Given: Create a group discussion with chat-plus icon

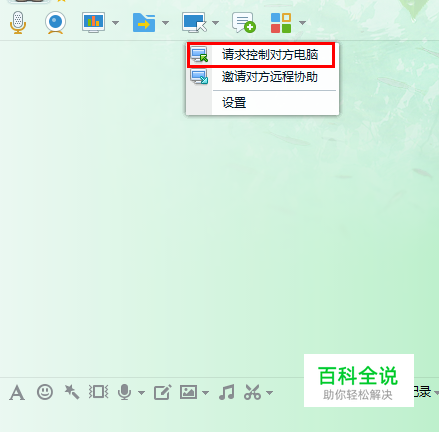Looking at the screenshot, I should tap(244, 23).
